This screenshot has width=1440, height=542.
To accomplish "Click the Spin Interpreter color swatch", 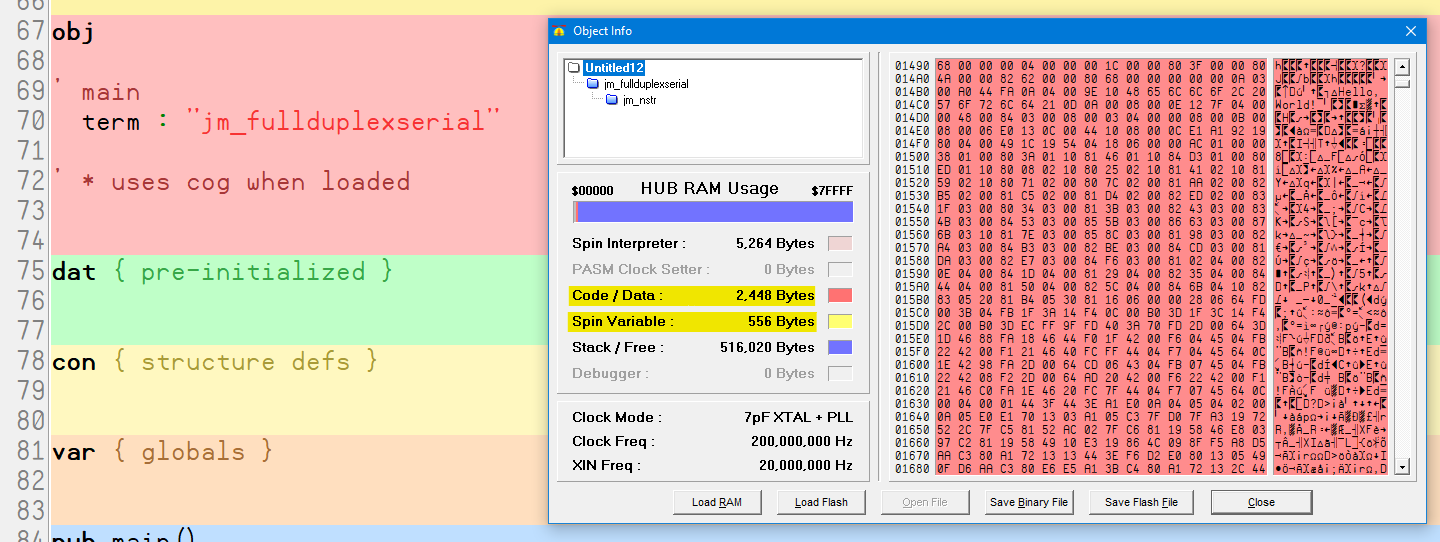I will 840,243.
